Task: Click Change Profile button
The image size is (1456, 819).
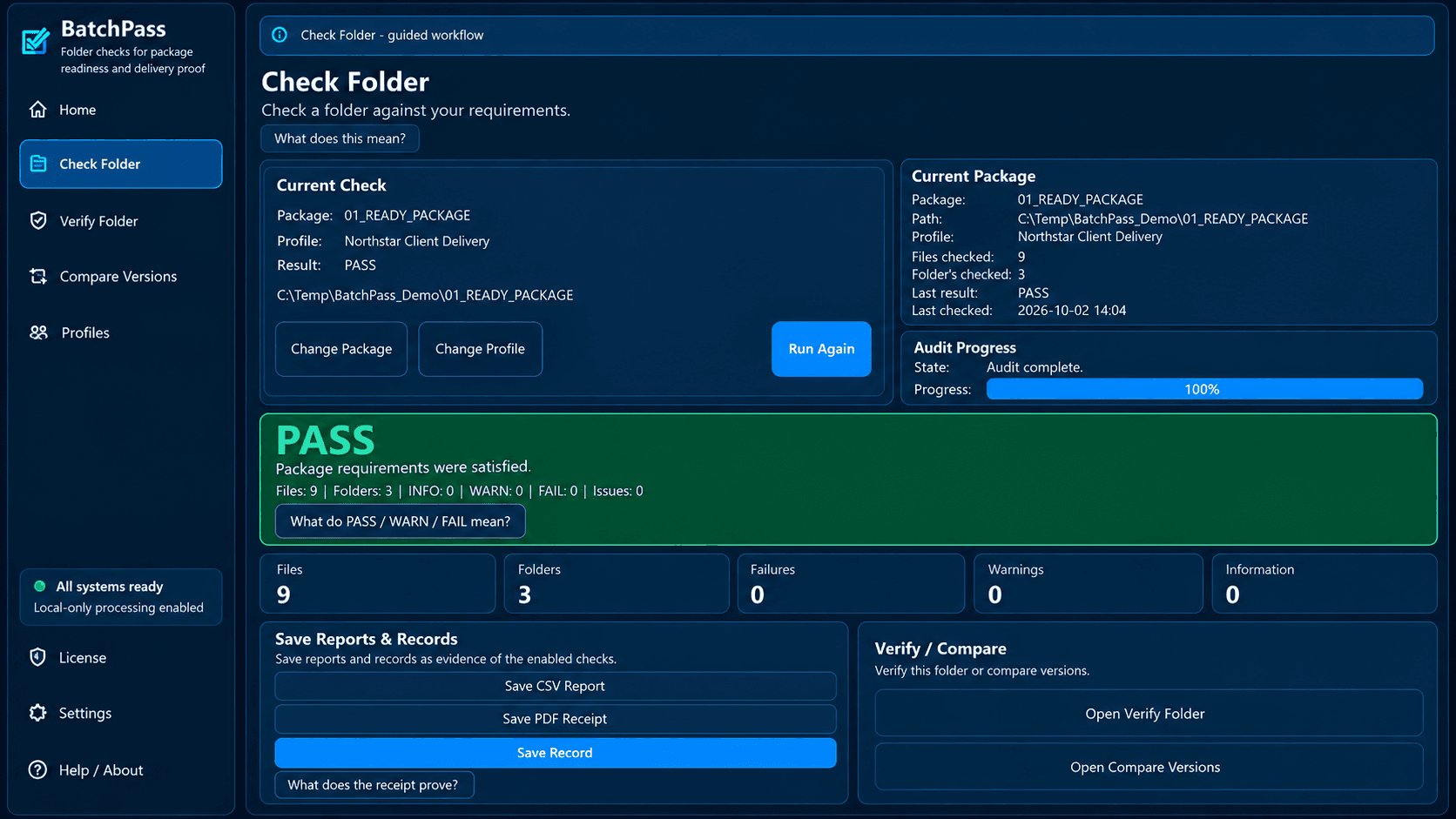Action: tap(480, 349)
